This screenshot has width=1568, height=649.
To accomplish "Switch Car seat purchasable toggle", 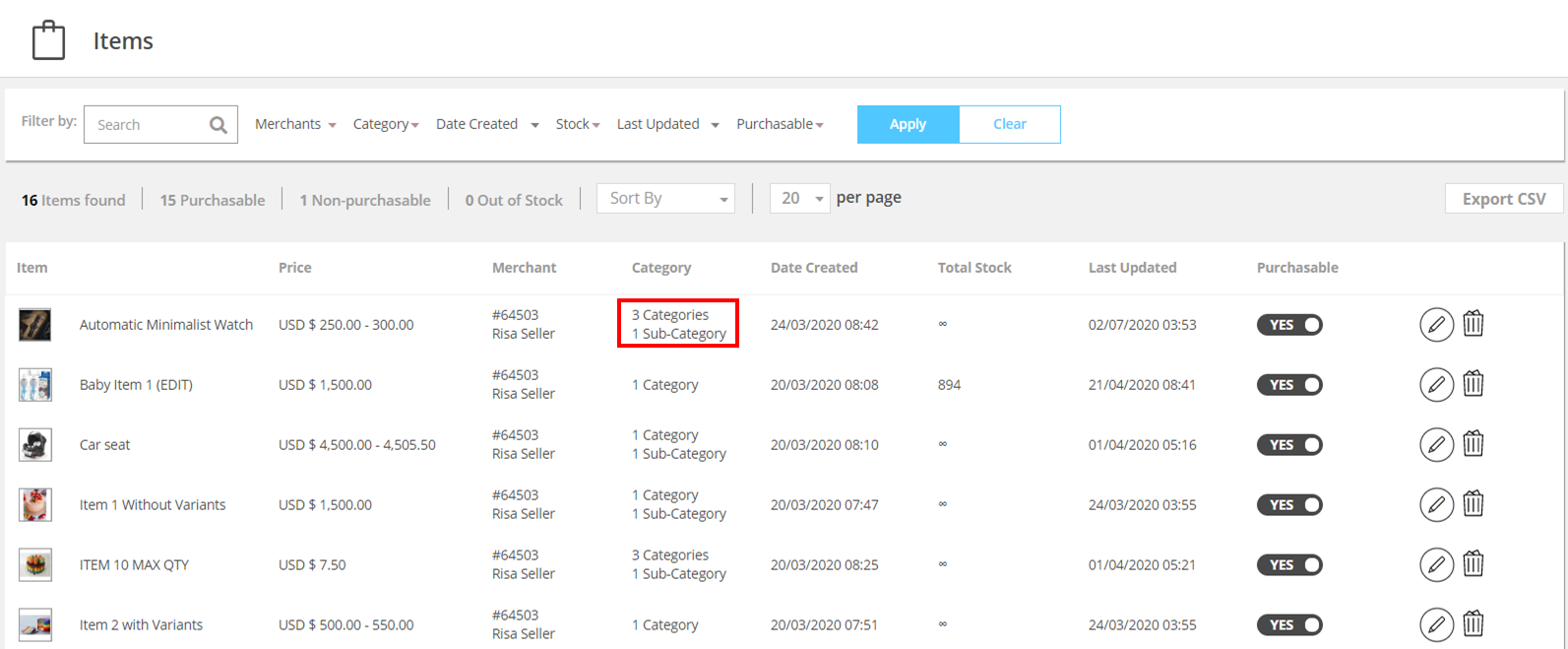I will tap(1289, 445).
